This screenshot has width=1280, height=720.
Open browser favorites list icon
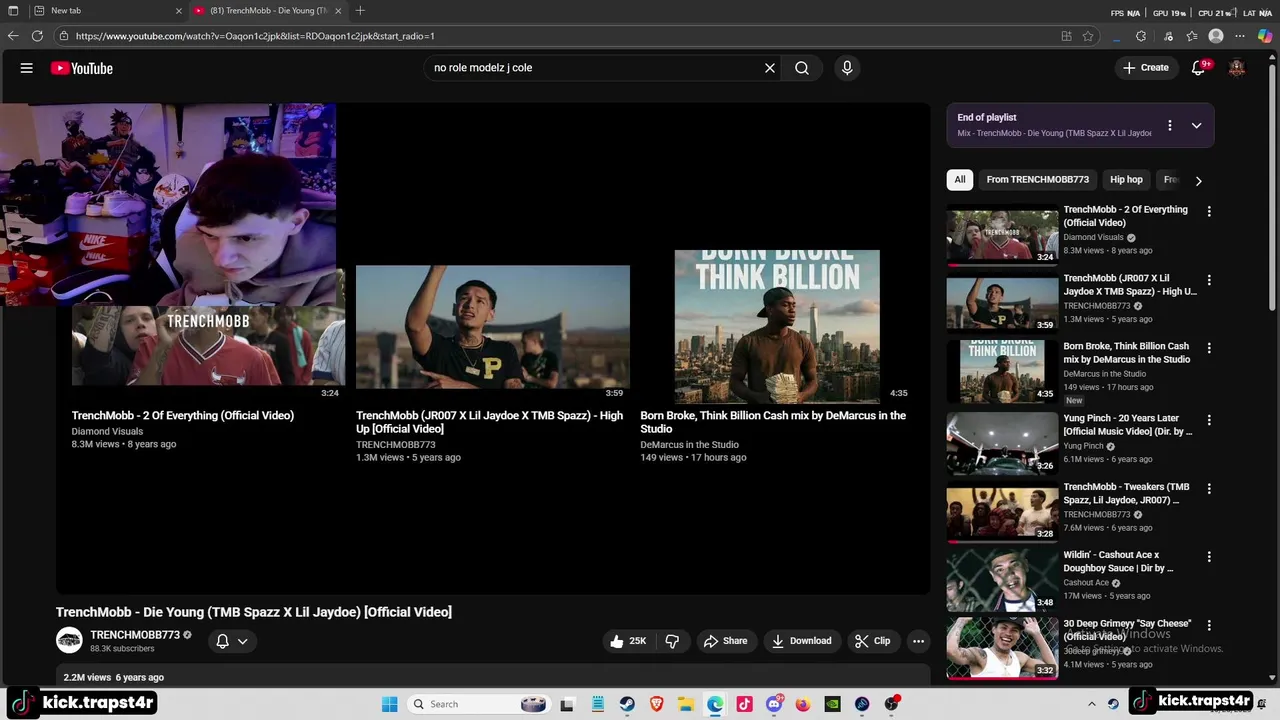[1192, 36]
